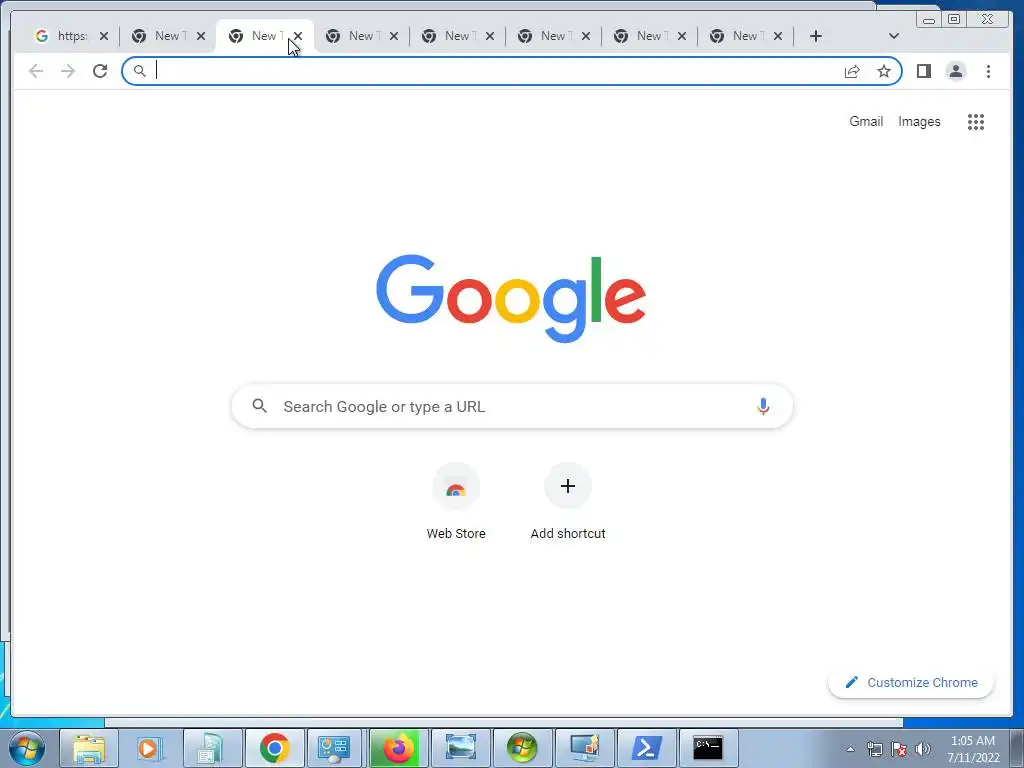Open File Explorer from taskbar
Screen dimensions: 1024x768
(x=89, y=748)
